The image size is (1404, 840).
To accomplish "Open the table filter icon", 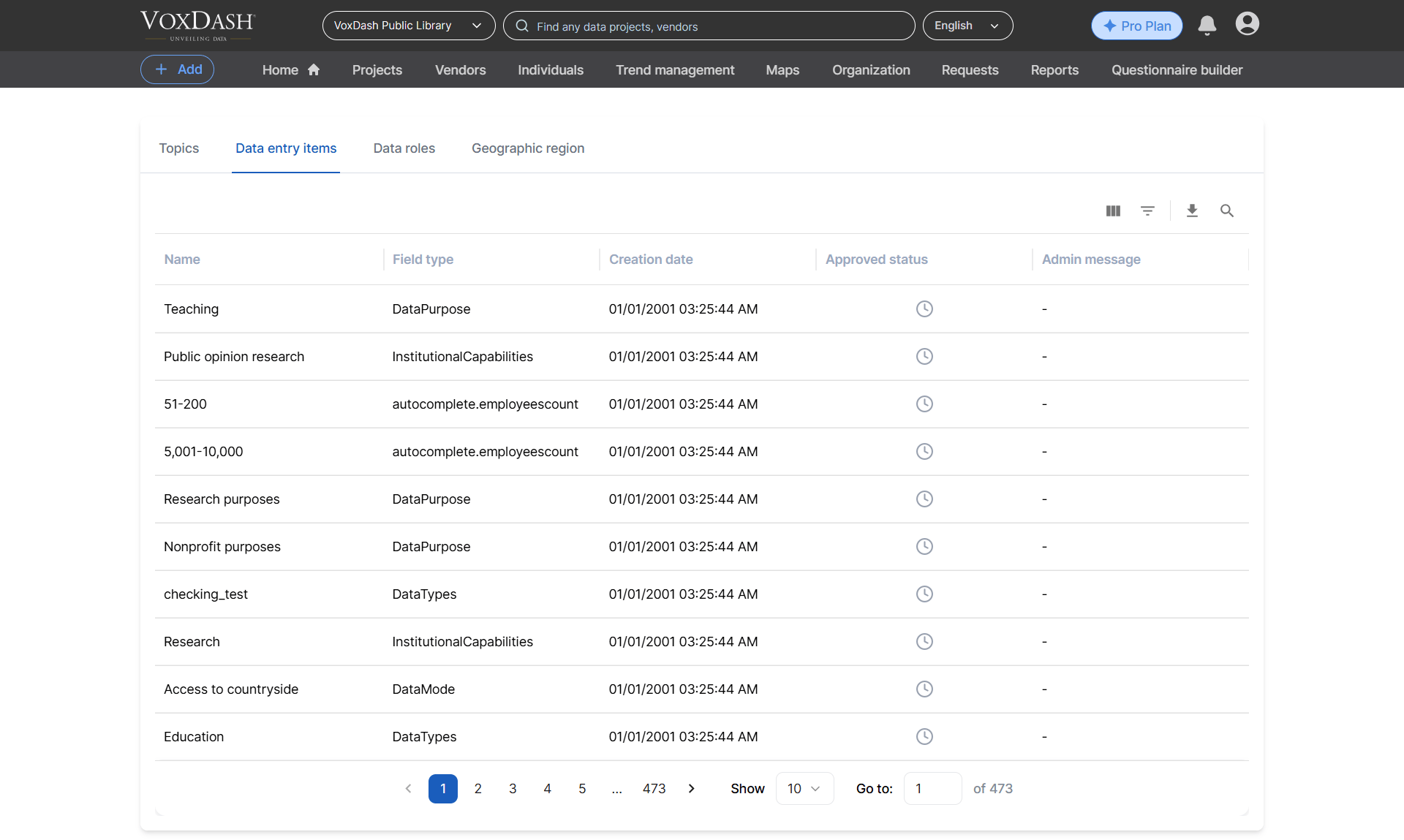I will tap(1147, 211).
